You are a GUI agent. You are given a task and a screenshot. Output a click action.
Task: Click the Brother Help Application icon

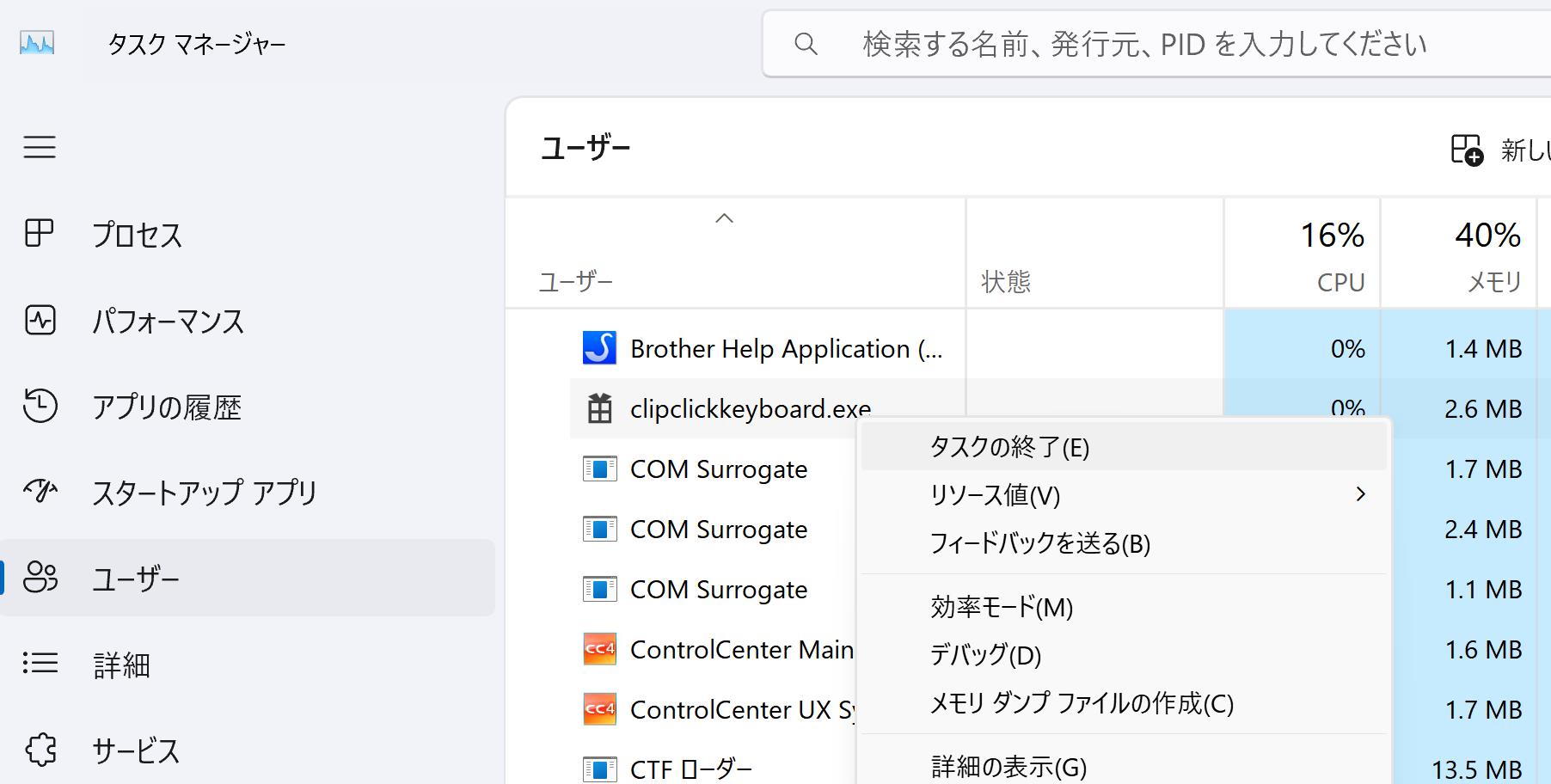click(x=599, y=348)
